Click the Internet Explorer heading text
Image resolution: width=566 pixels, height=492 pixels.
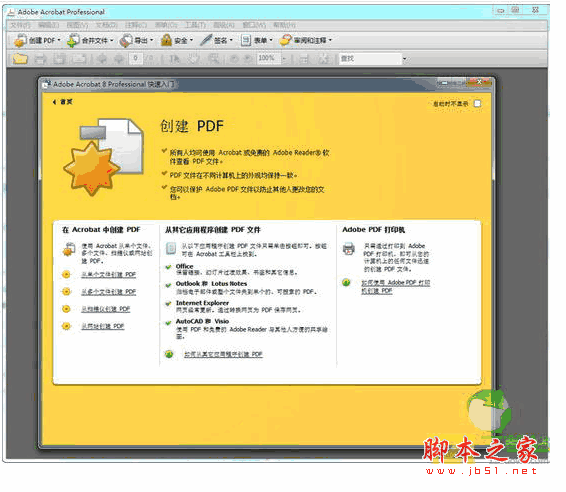point(202,303)
